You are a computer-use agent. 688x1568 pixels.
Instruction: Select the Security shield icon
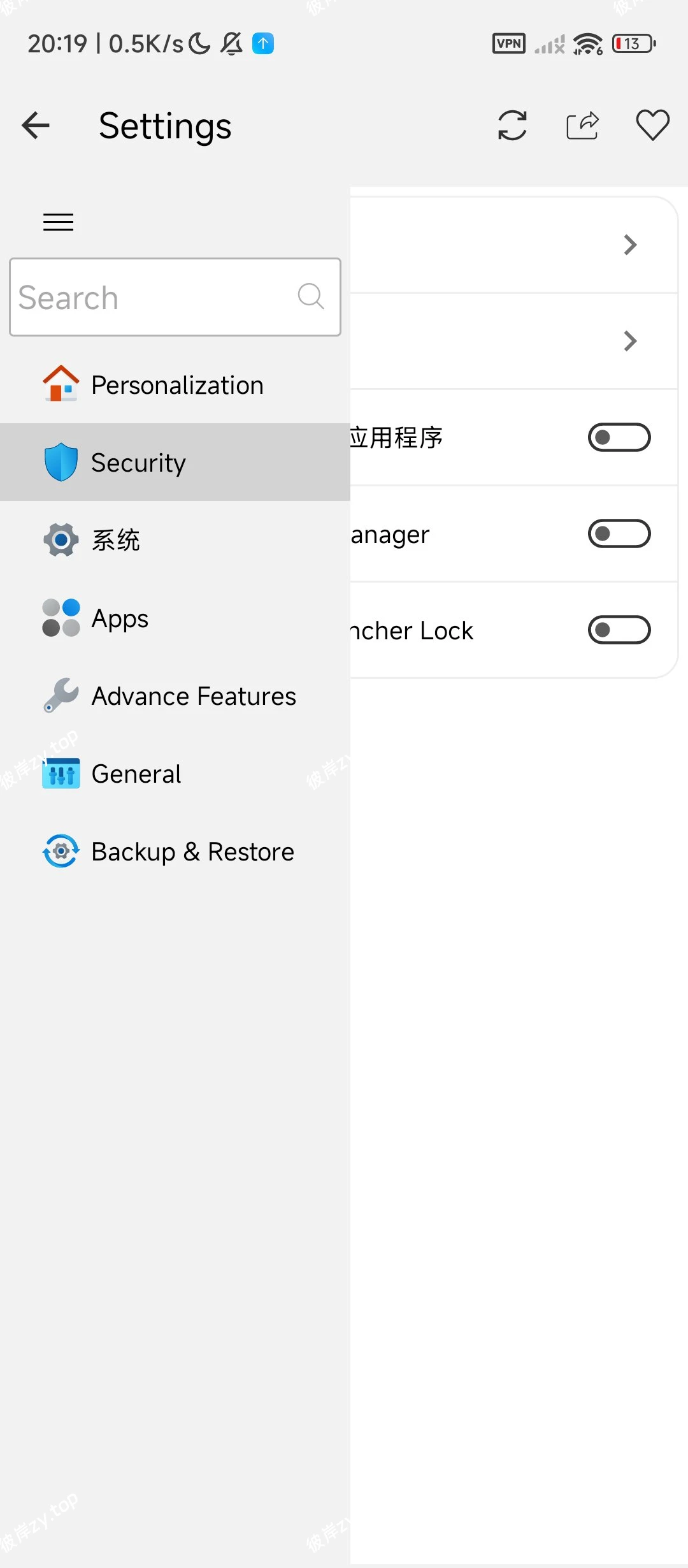(x=61, y=461)
